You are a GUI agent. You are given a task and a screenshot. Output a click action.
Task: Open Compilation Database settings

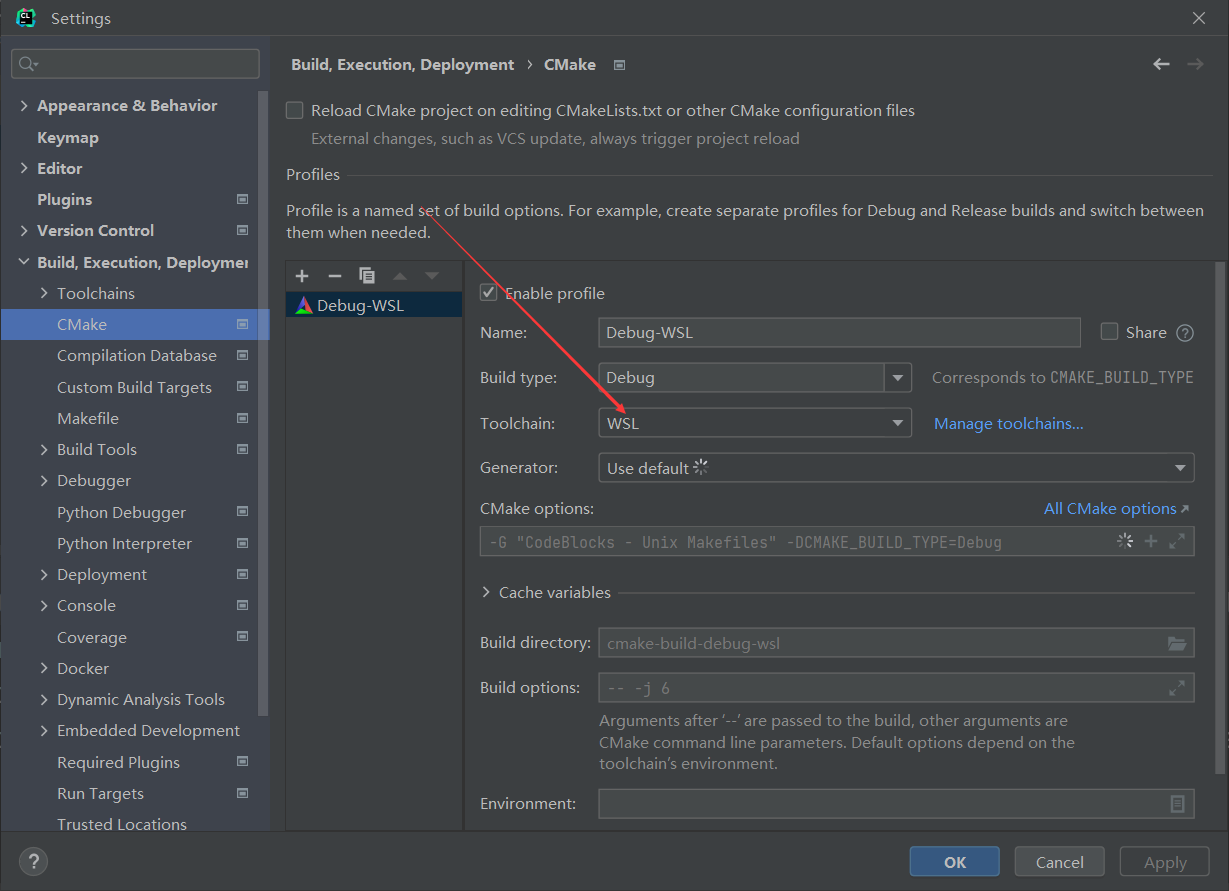click(137, 355)
